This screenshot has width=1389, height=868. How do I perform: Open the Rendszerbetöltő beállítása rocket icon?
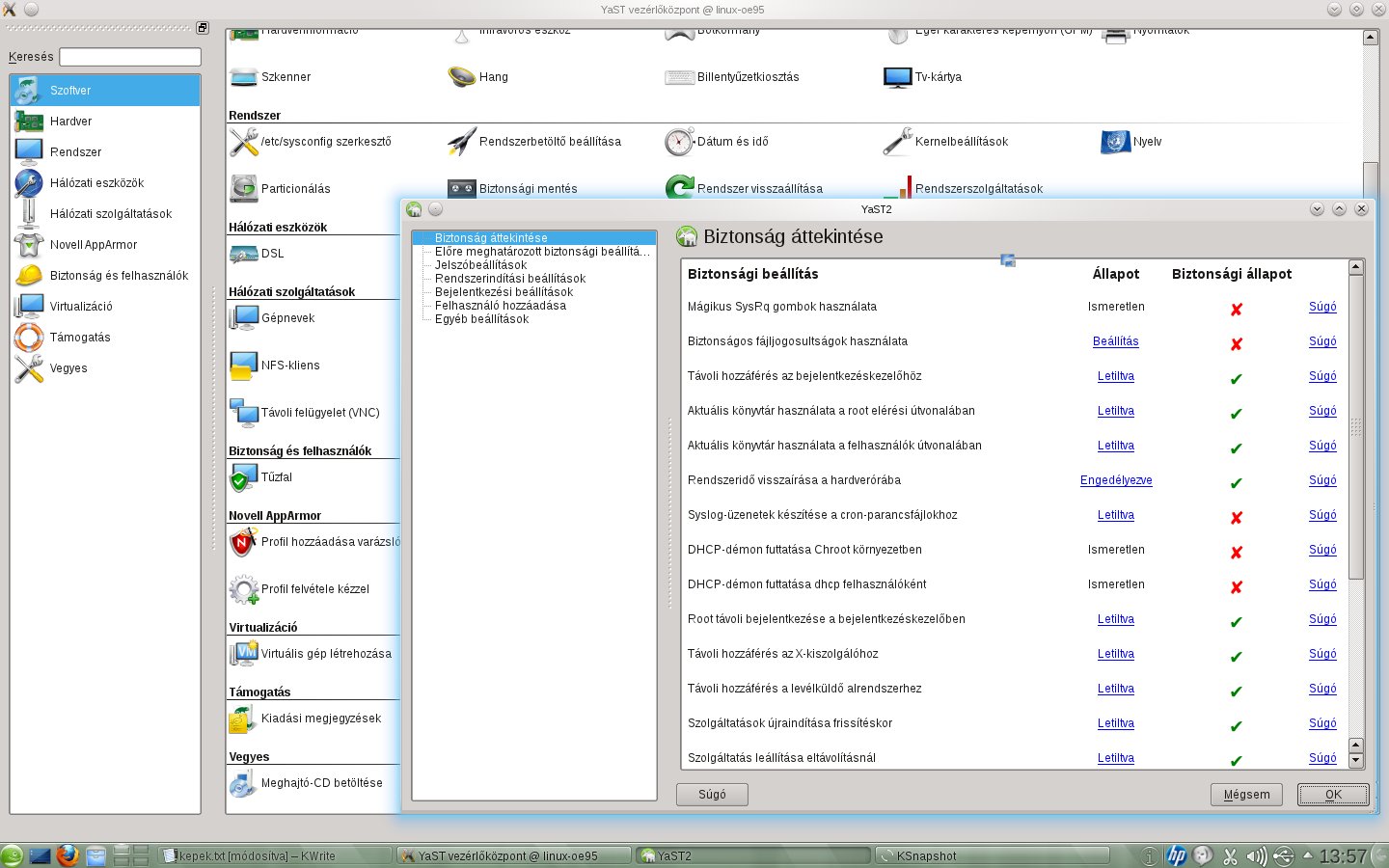tap(462, 142)
